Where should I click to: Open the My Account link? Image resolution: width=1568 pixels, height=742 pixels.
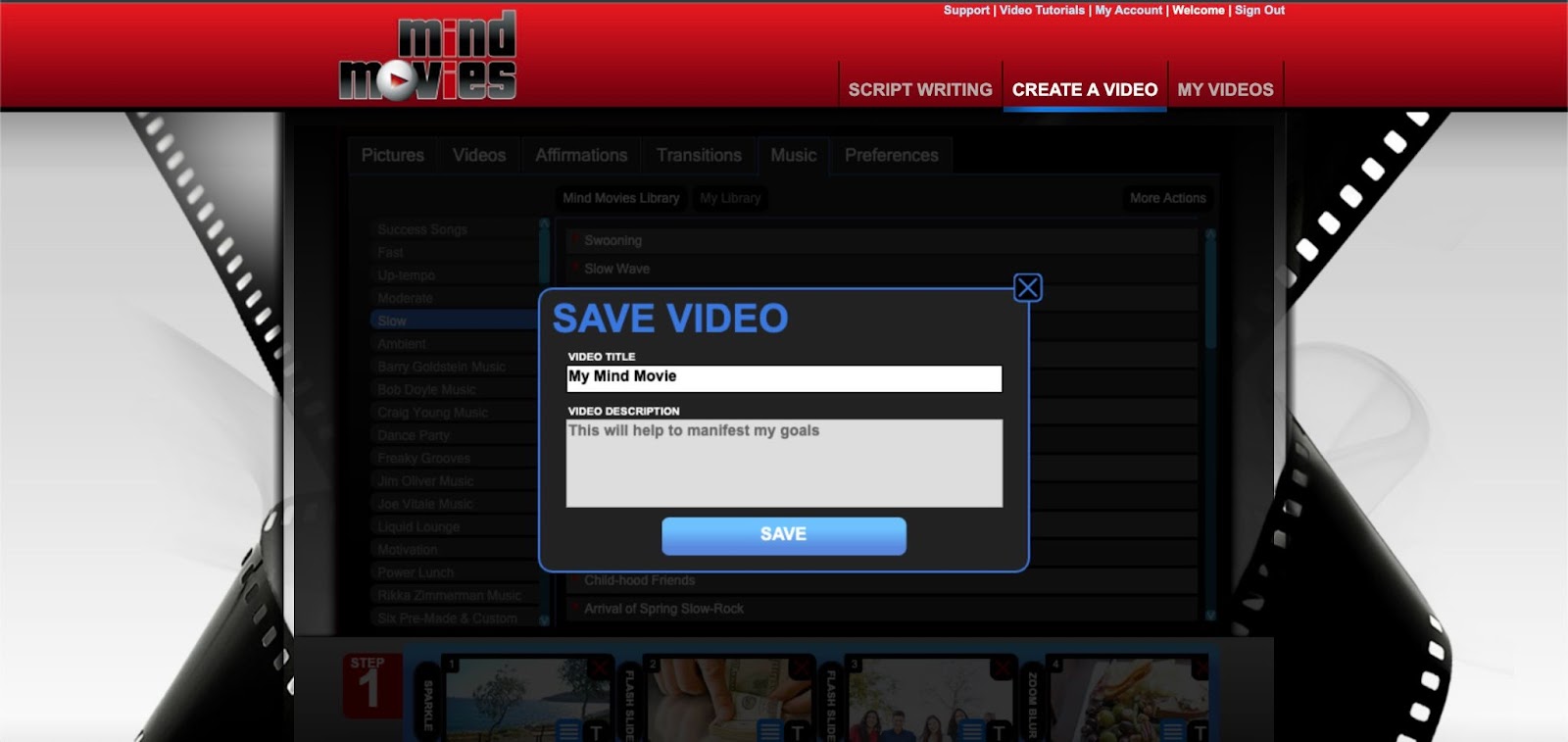click(x=1128, y=10)
